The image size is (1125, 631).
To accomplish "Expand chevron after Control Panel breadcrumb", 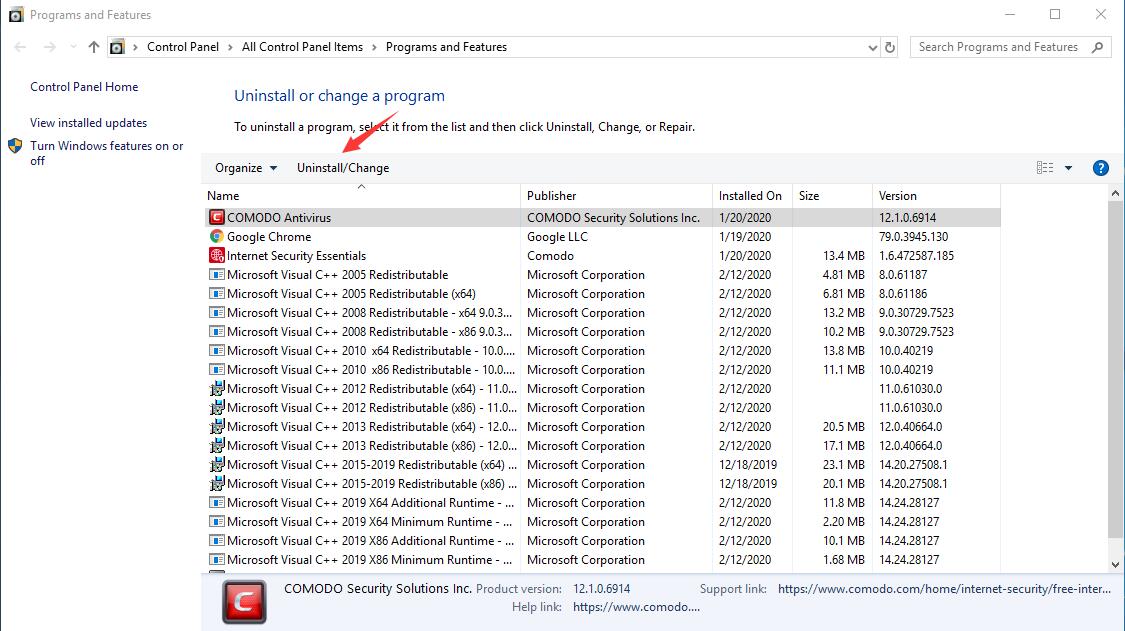I will pos(230,47).
